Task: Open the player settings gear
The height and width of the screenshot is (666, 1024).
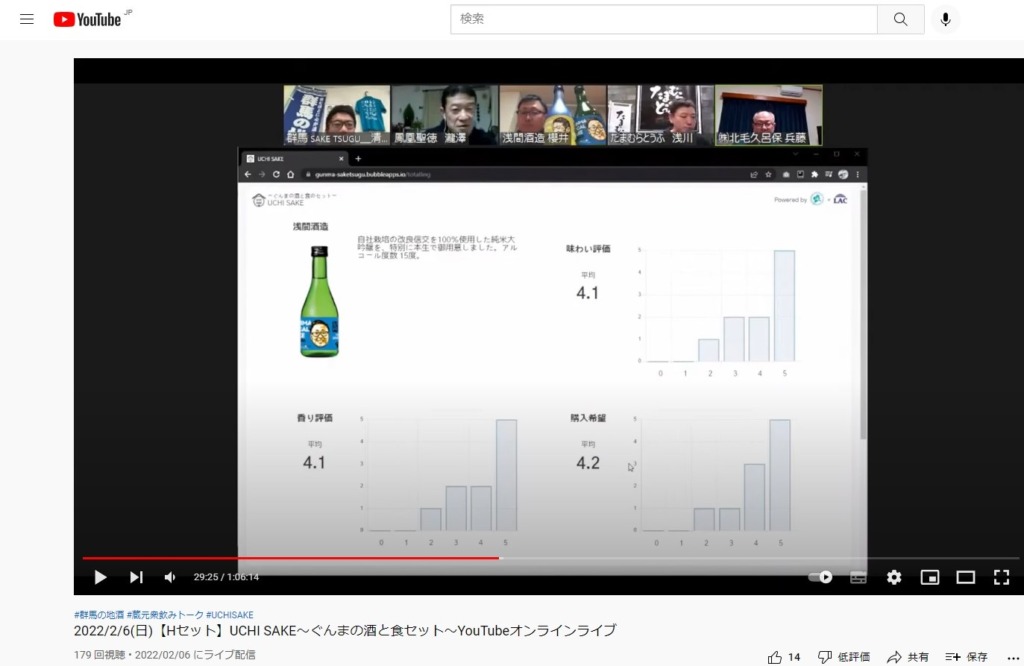Action: [894, 577]
